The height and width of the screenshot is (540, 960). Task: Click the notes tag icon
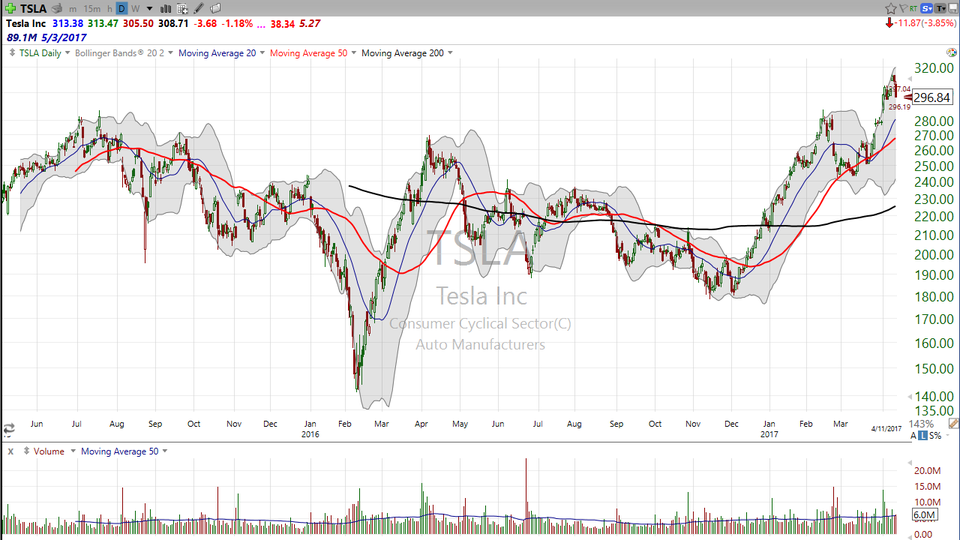[216, 9]
